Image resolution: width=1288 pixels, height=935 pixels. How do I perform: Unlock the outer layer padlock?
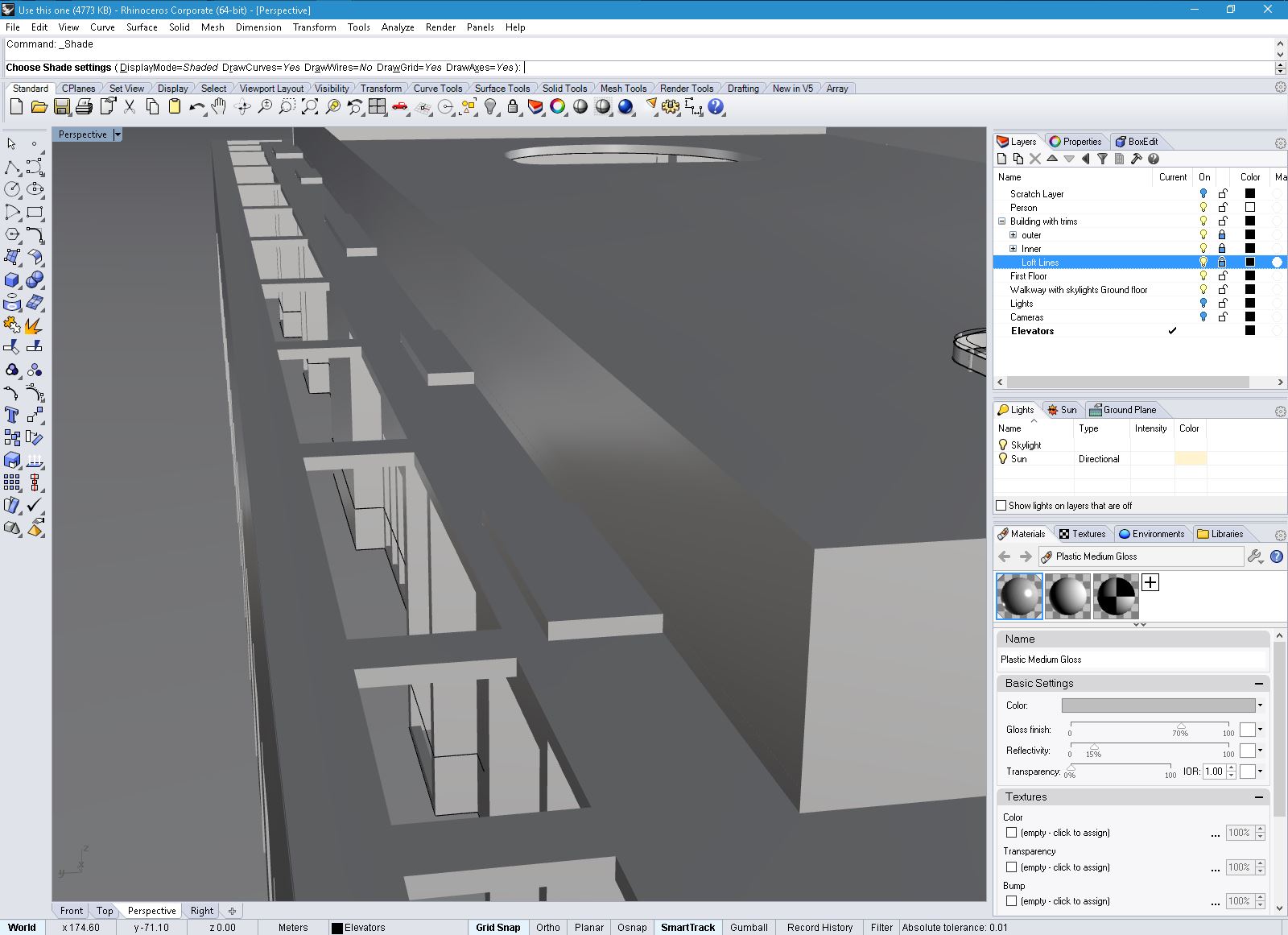[1223, 234]
